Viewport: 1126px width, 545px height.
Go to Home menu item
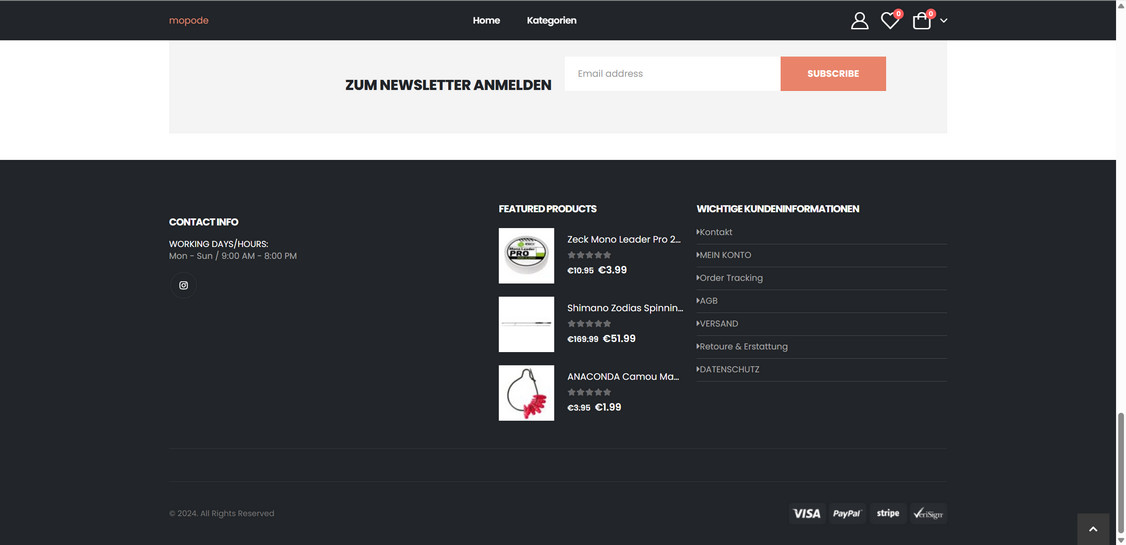pyautogui.click(x=486, y=20)
